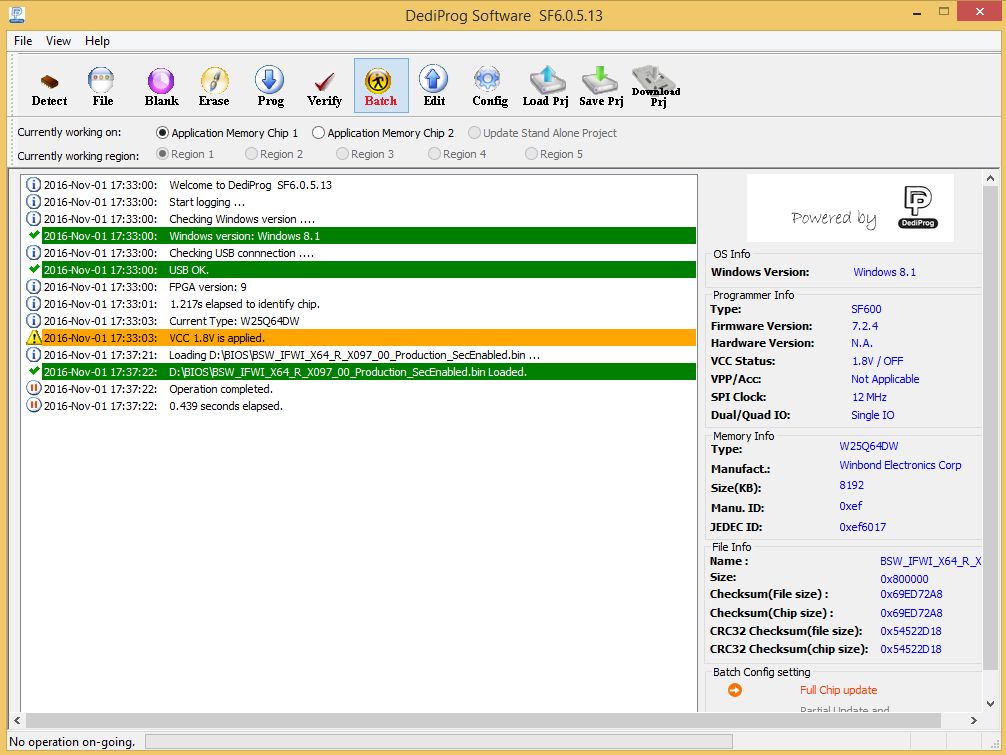Open the Edit buffer tool
This screenshot has height=755, width=1006.
pos(434,86)
